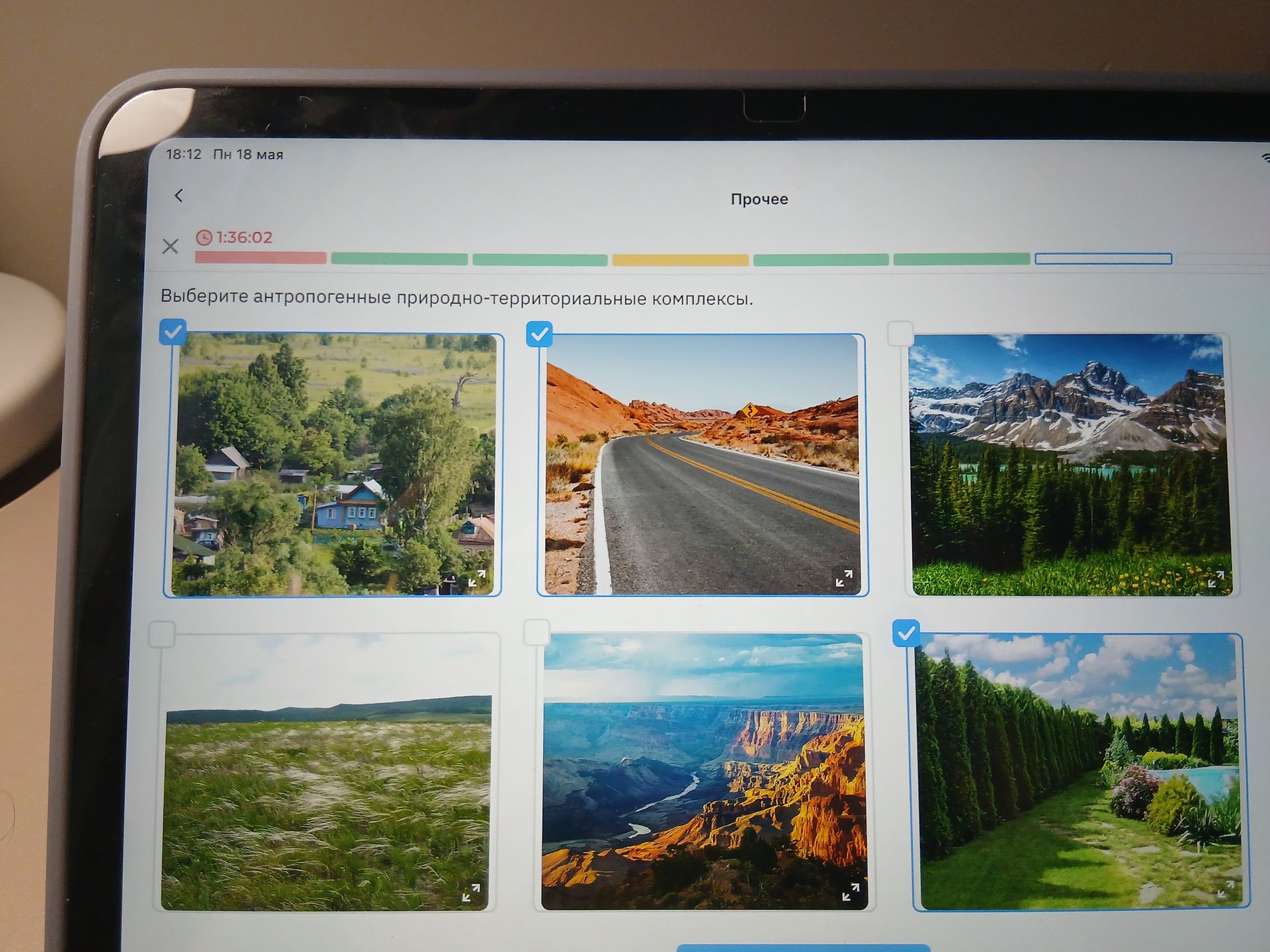1270x952 pixels.
Task: Expand the garden hedge photo fullscreen
Action: 1226,890
